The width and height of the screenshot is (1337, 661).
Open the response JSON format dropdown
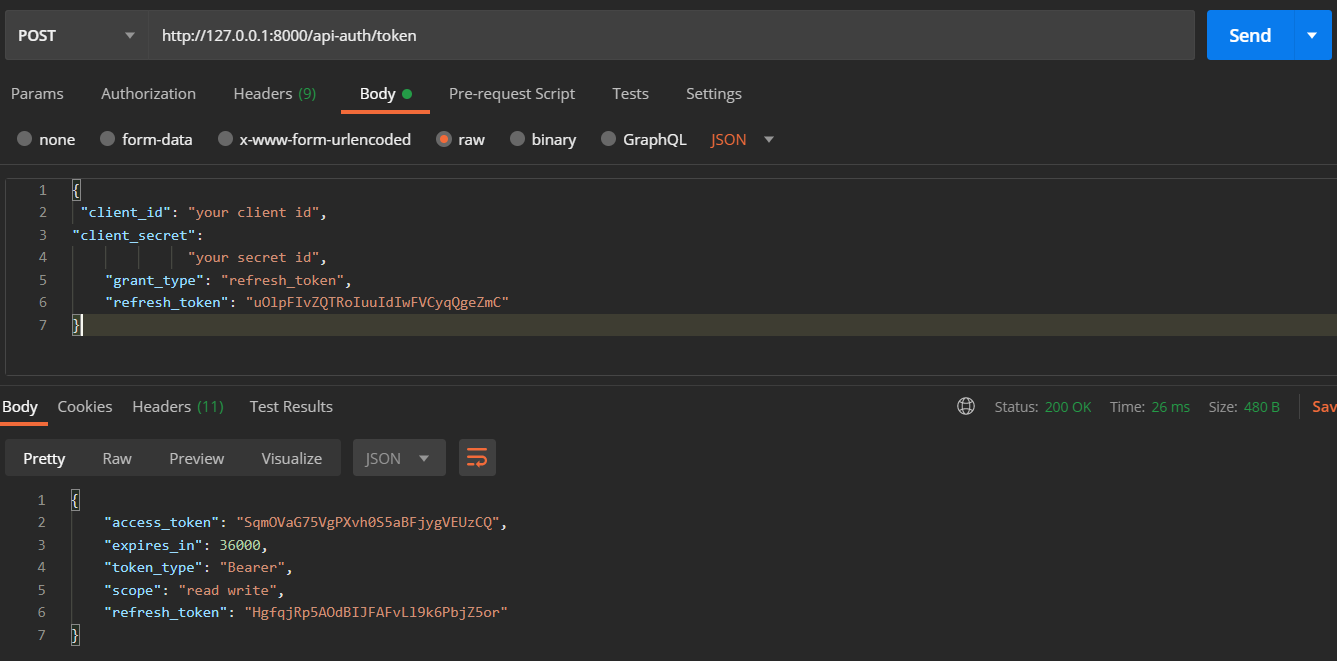tap(399, 458)
